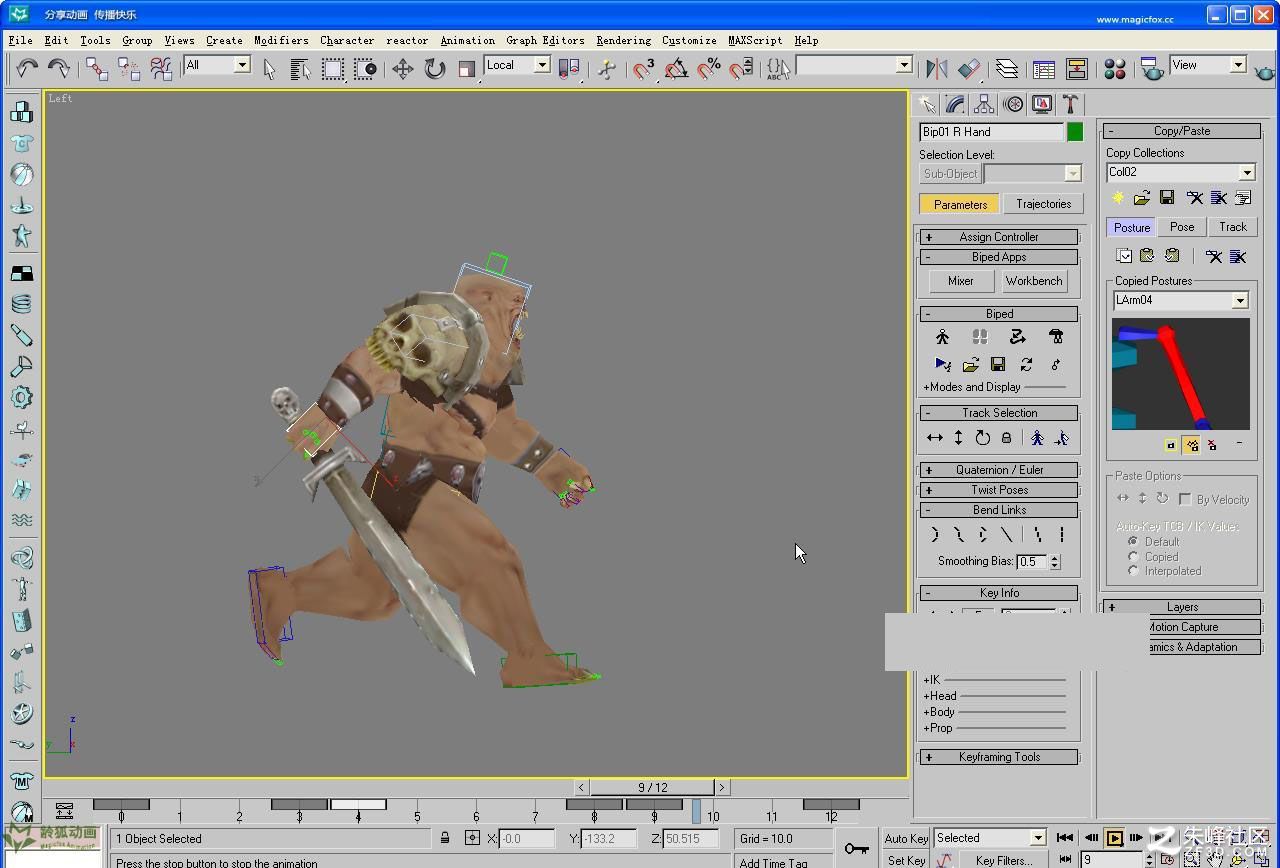Expand the Keyframing Tools rollout

[x=998, y=757]
